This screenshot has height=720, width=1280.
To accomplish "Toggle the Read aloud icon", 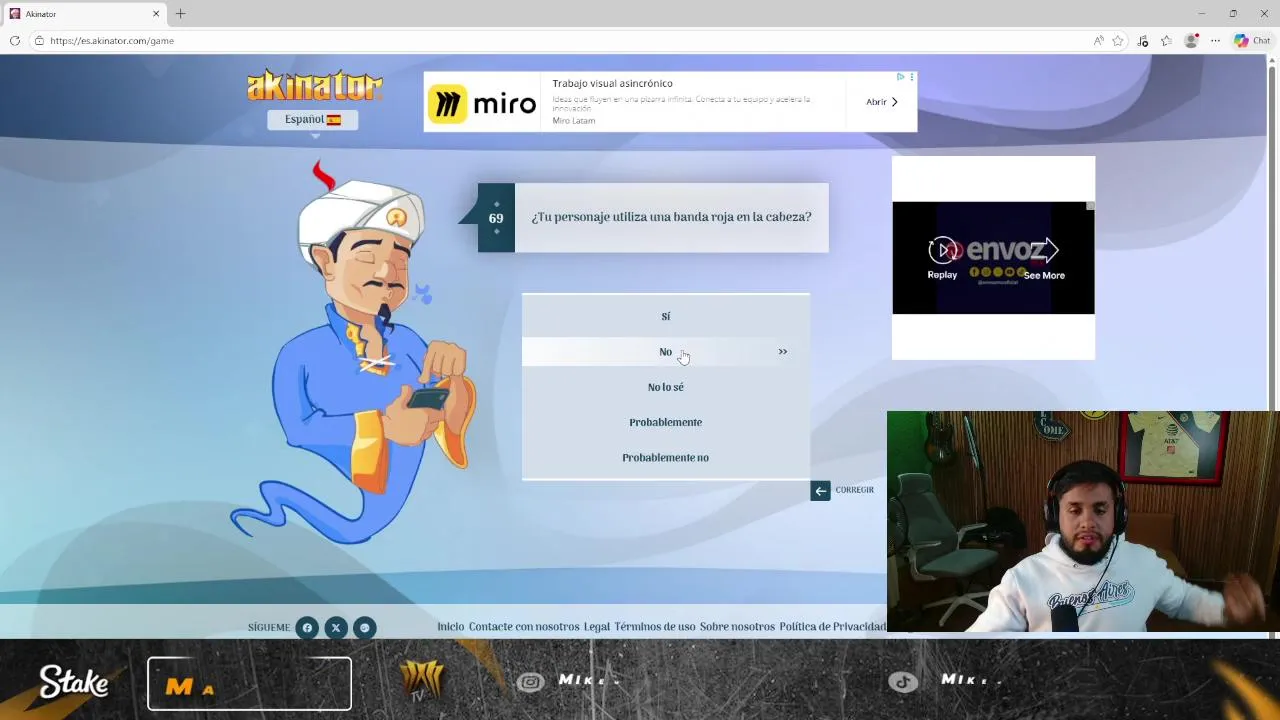I will (1098, 41).
